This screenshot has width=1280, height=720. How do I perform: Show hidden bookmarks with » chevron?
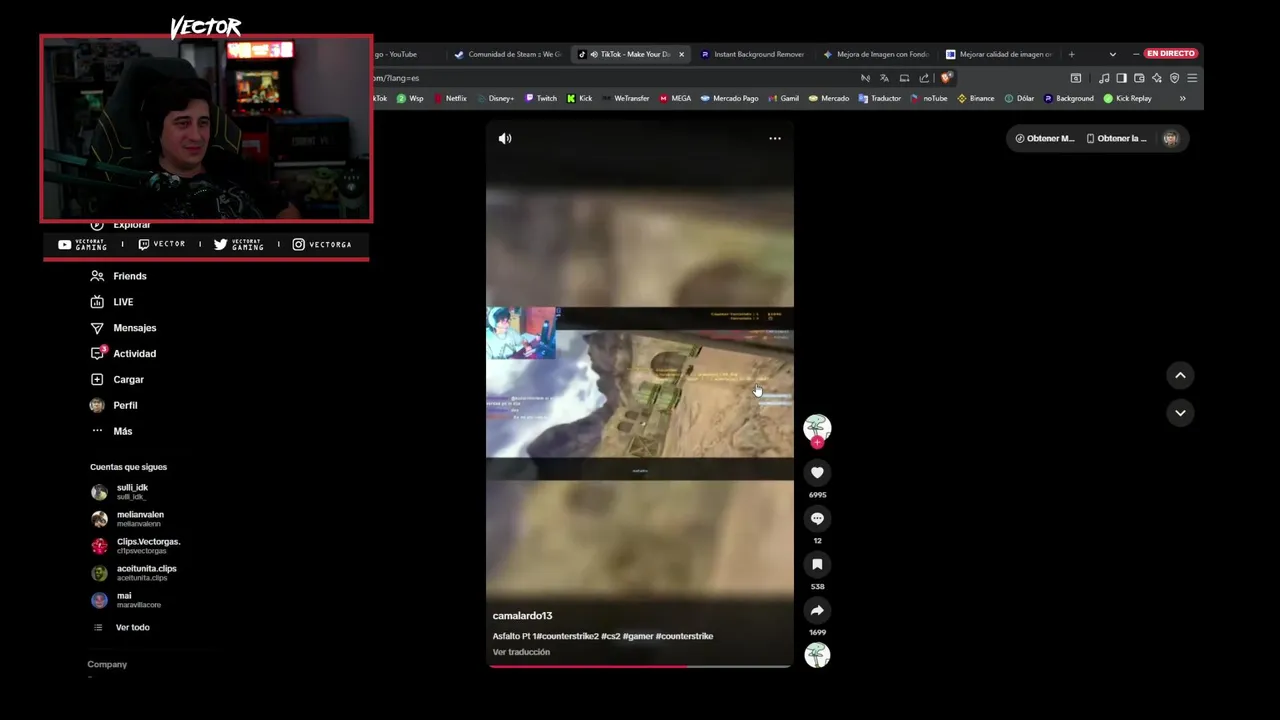pos(1182,99)
